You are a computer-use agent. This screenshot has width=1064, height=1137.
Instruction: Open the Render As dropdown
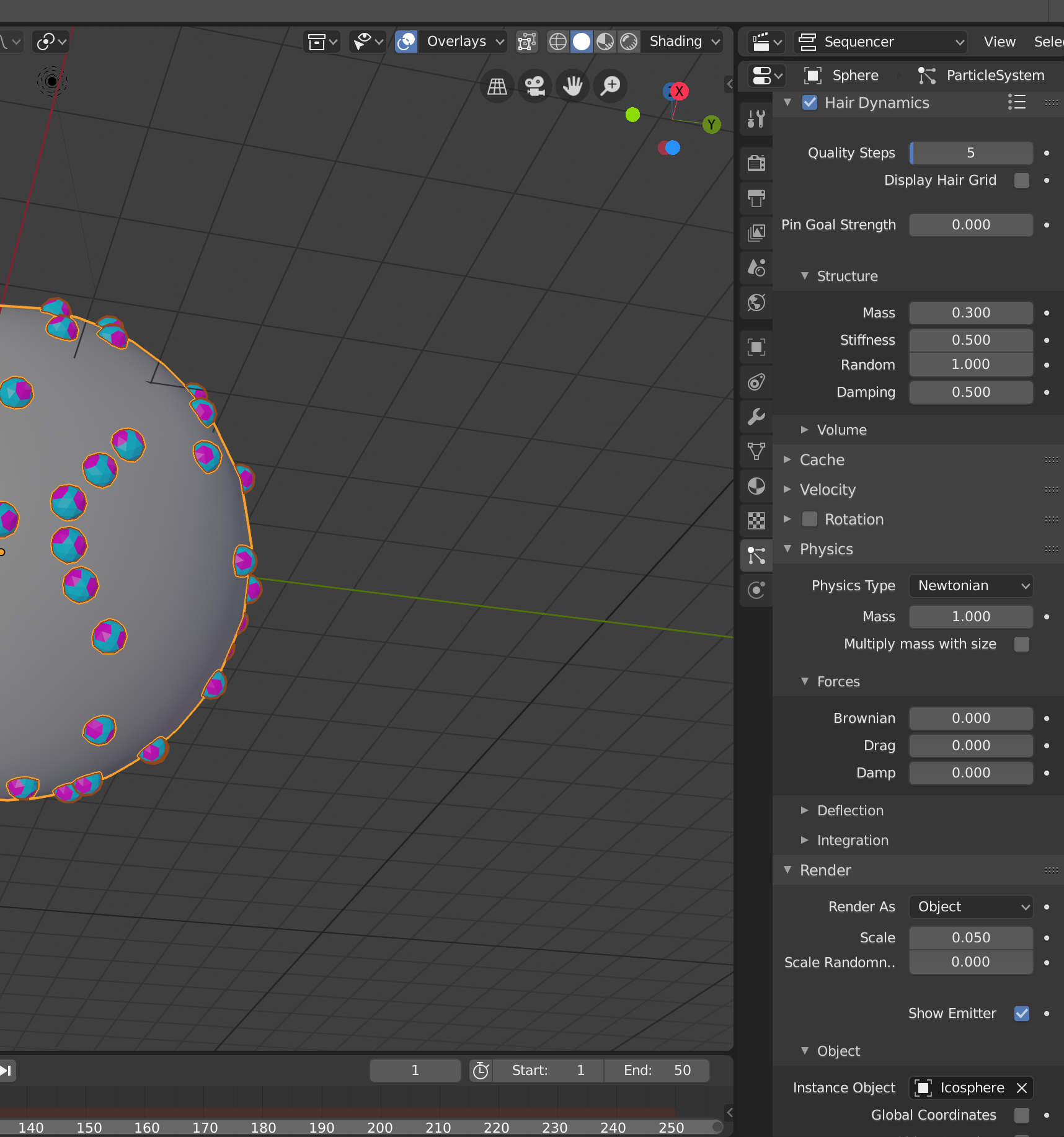point(971,907)
